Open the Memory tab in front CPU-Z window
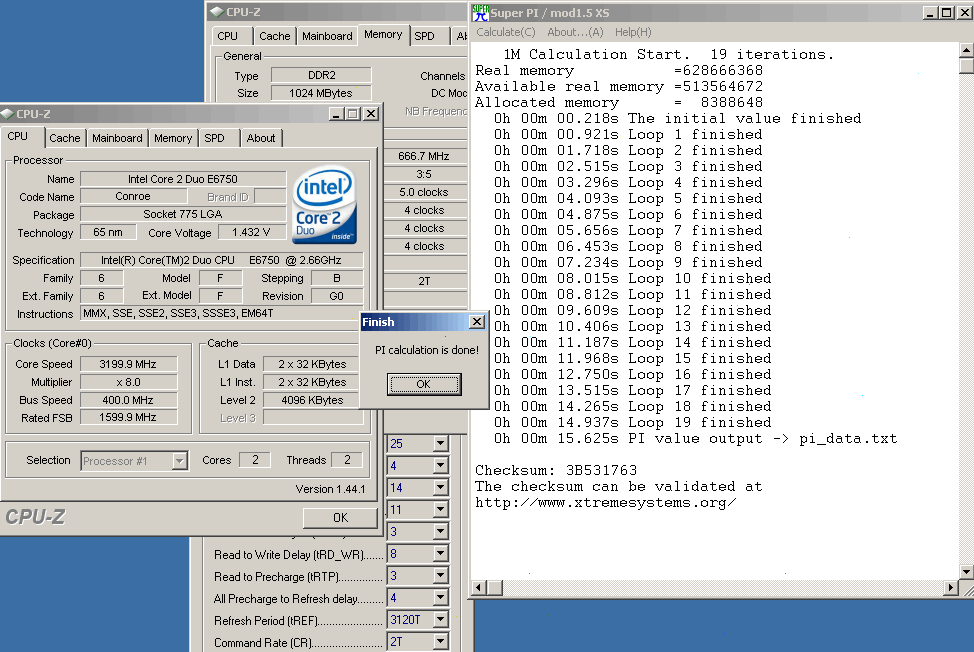 tap(173, 138)
